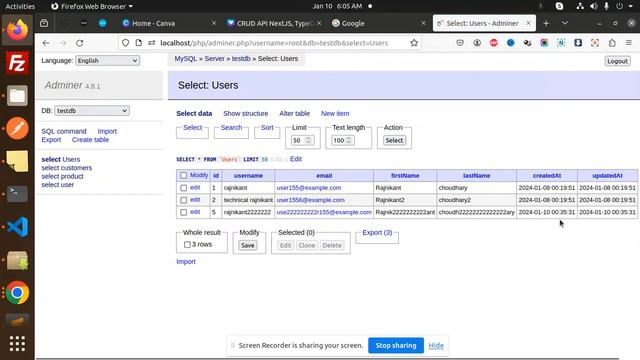The height and width of the screenshot is (360, 640).
Task: Switch to the Home - Canva tab
Action: (153, 23)
